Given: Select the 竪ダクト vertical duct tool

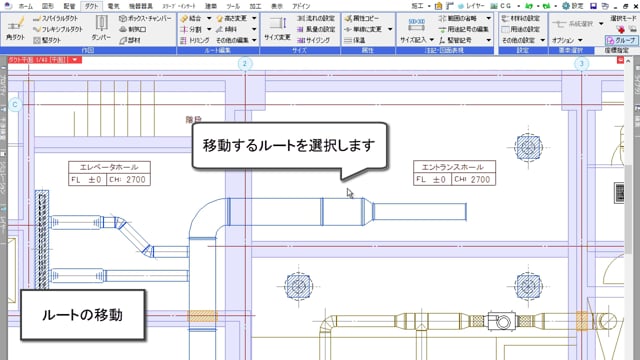Looking at the screenshot, I should (47, 40).
